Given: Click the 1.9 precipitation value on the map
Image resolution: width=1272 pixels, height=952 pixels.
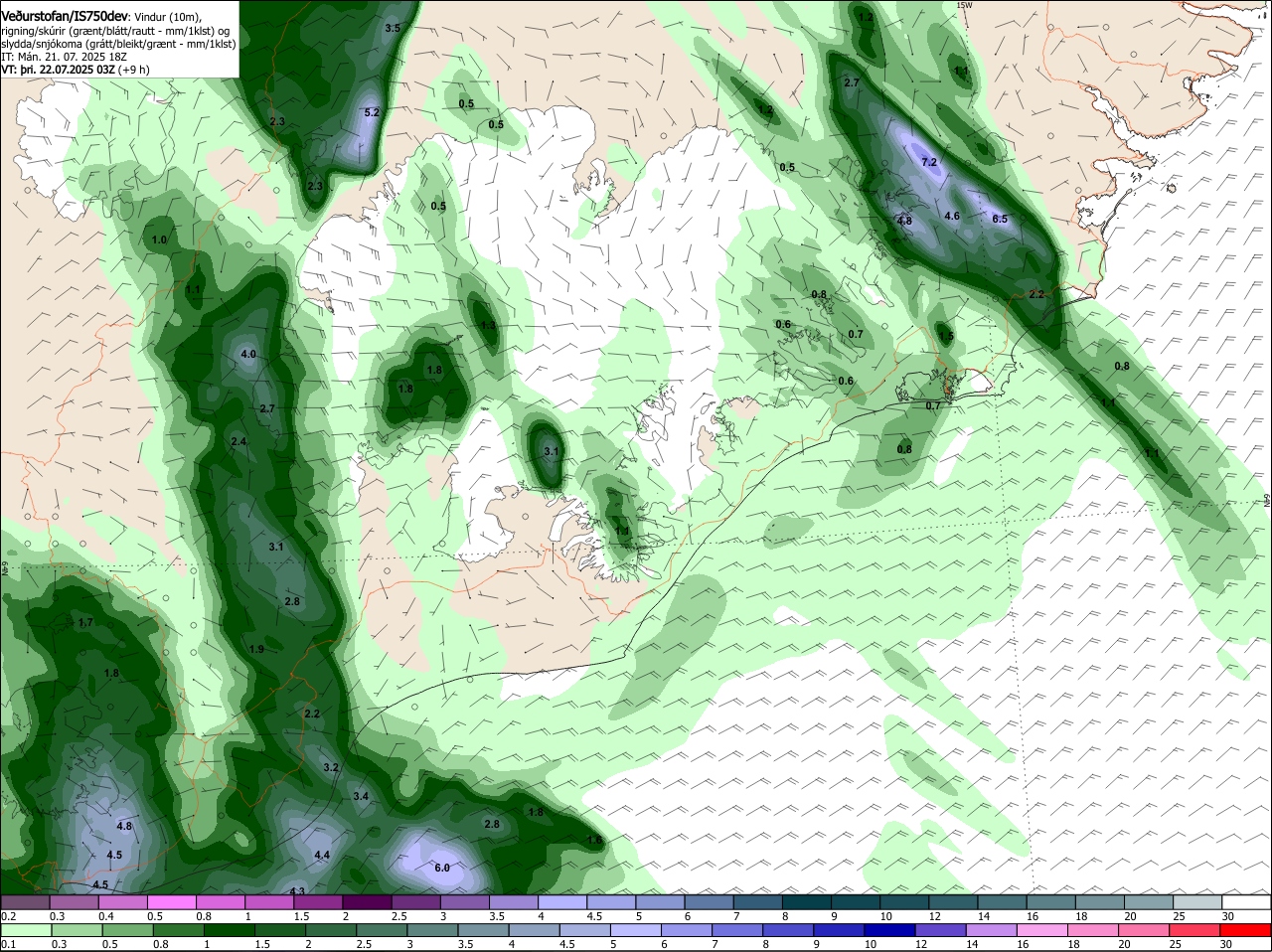Looking at the screenshot, I should tap(256, 649).
